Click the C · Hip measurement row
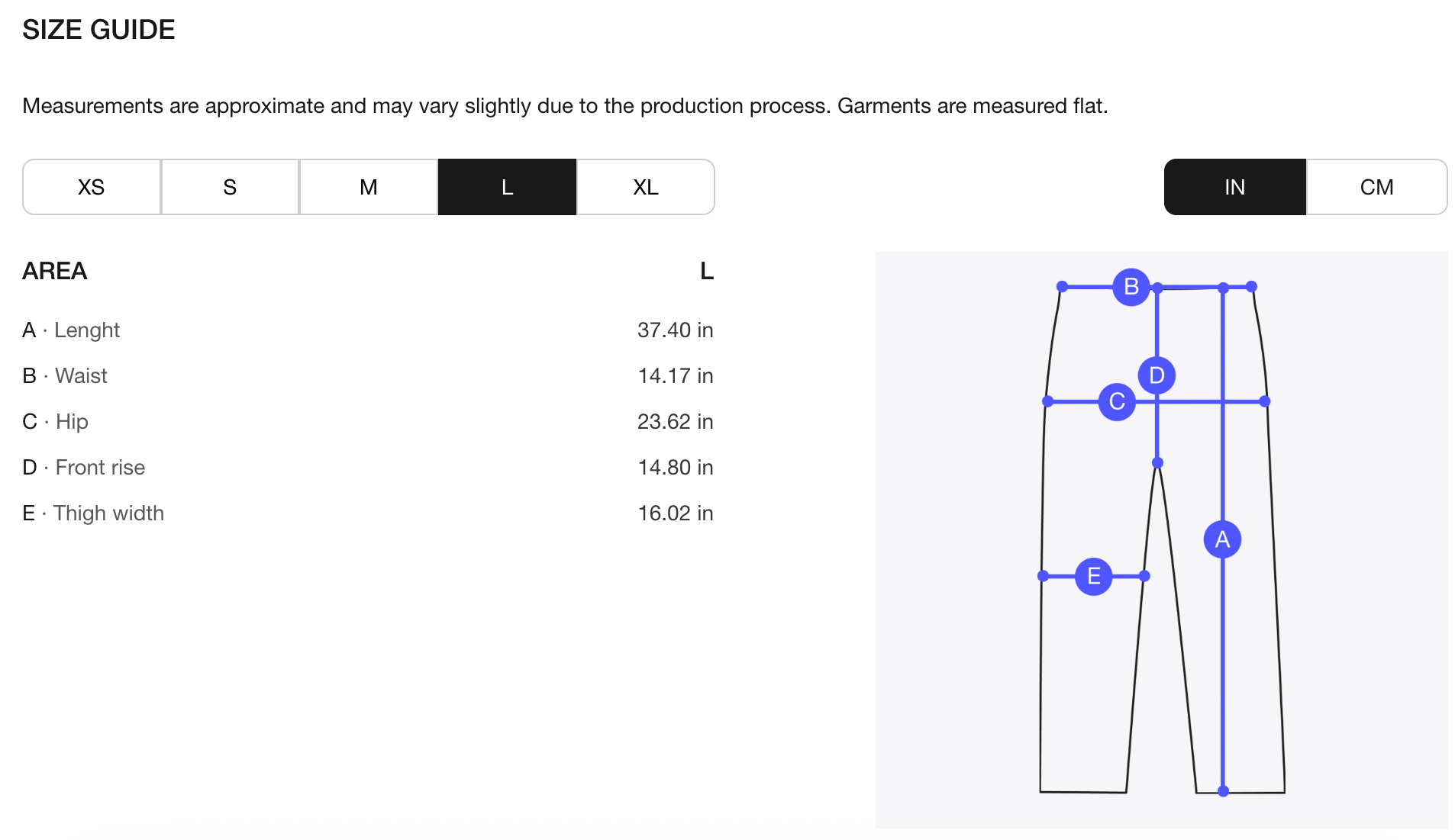 56,422
